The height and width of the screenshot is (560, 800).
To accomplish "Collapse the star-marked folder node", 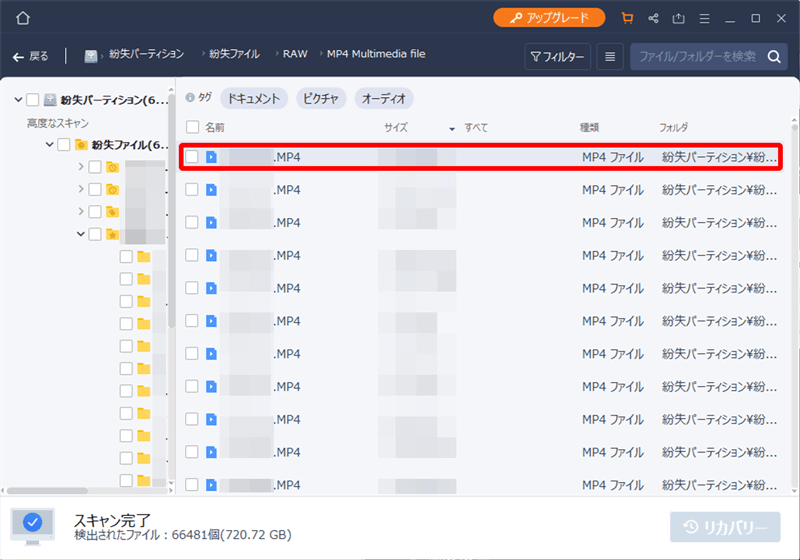I will pos(81,234).
